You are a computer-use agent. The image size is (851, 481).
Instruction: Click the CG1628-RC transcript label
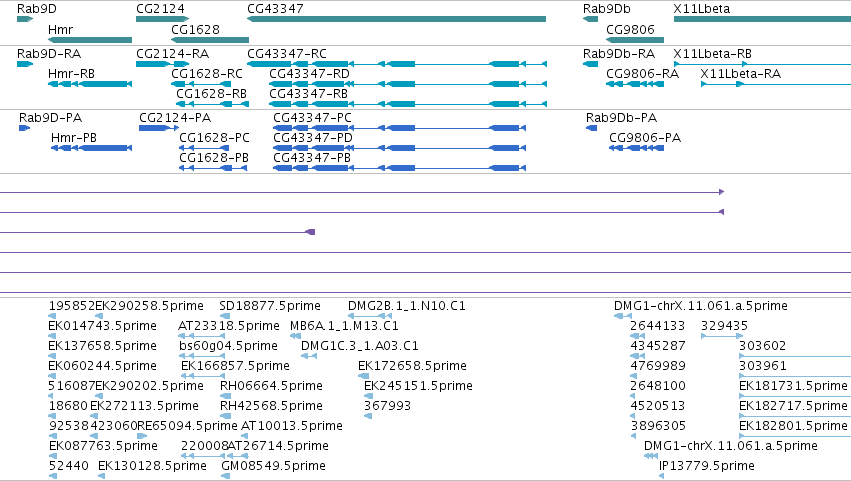(x=207, y=74)
